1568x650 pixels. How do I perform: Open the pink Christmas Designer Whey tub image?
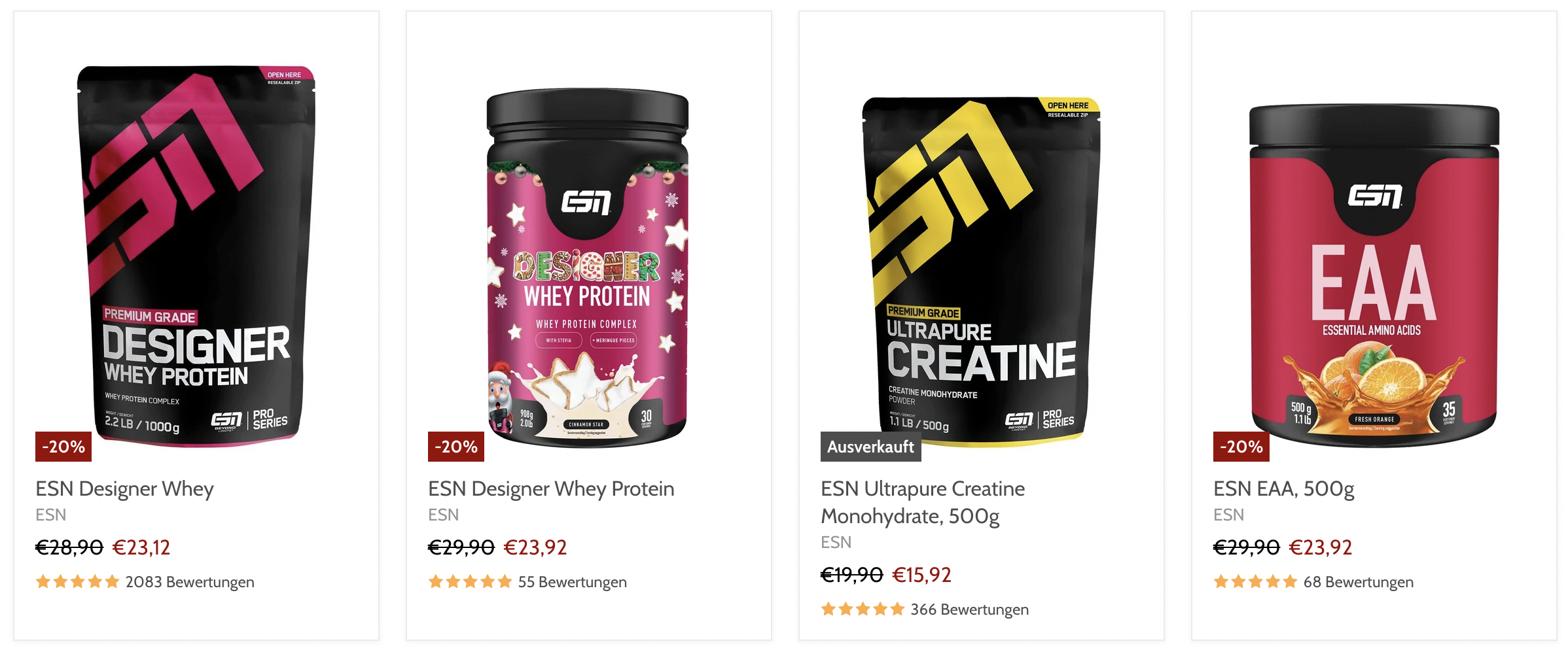588,268
